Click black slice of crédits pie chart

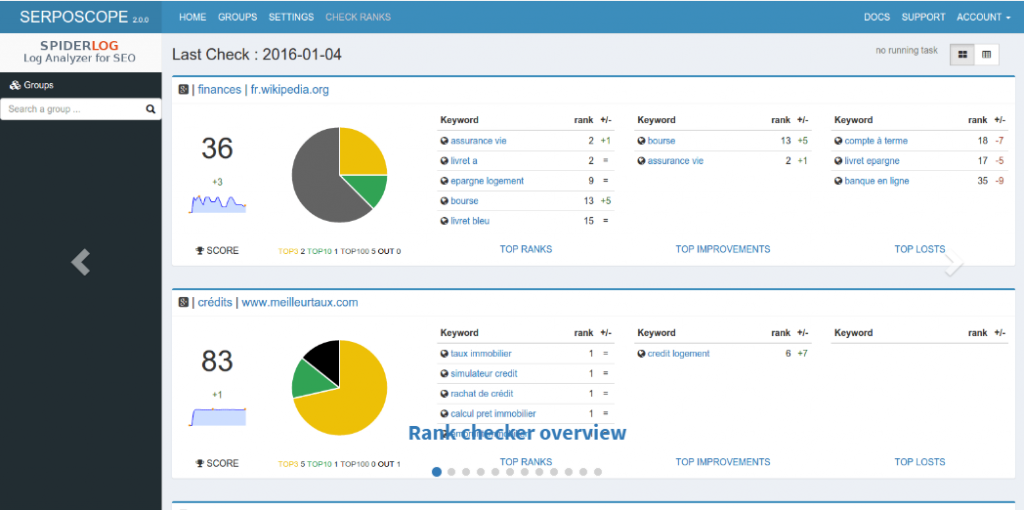325,359
